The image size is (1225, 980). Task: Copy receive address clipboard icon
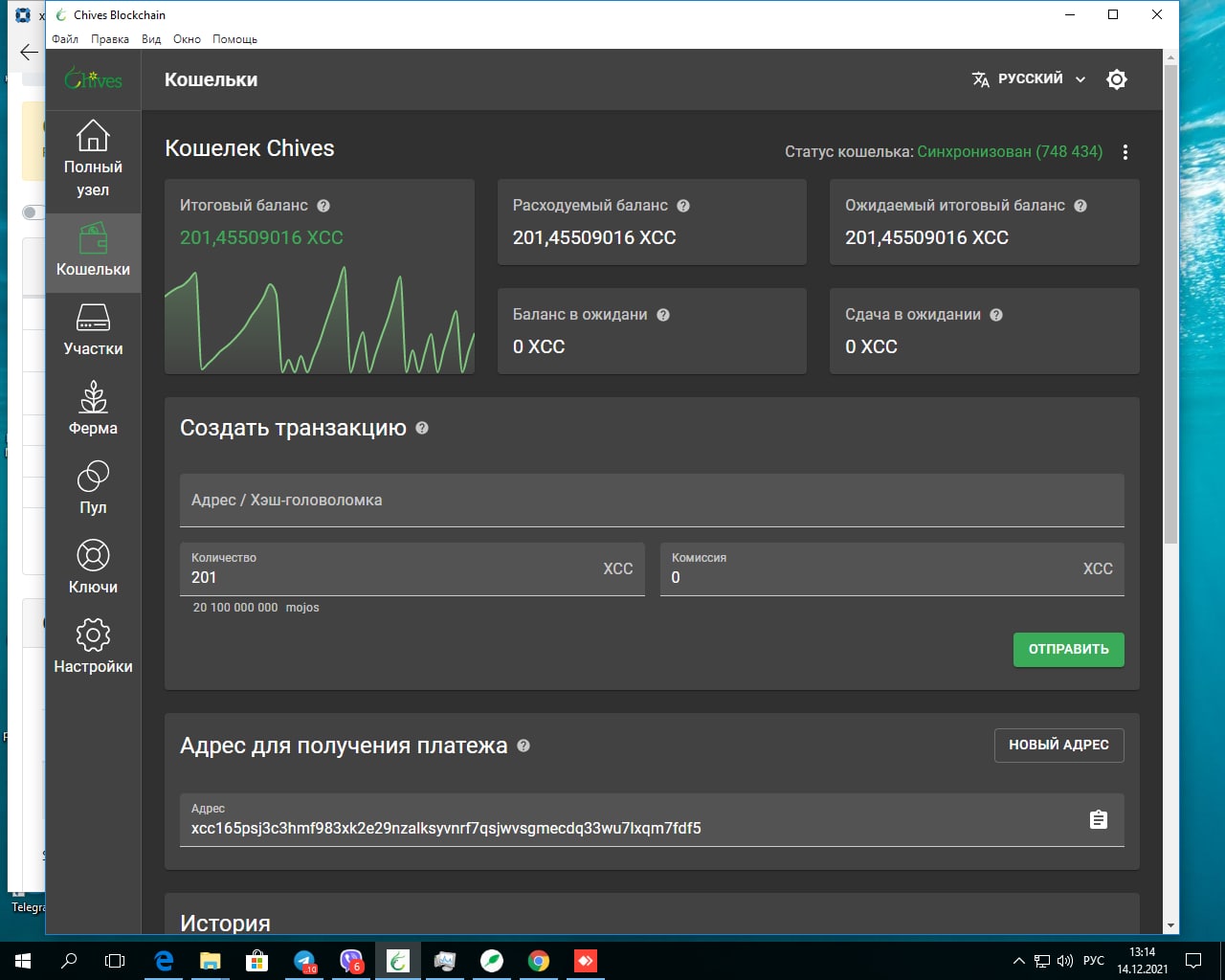1099,819
